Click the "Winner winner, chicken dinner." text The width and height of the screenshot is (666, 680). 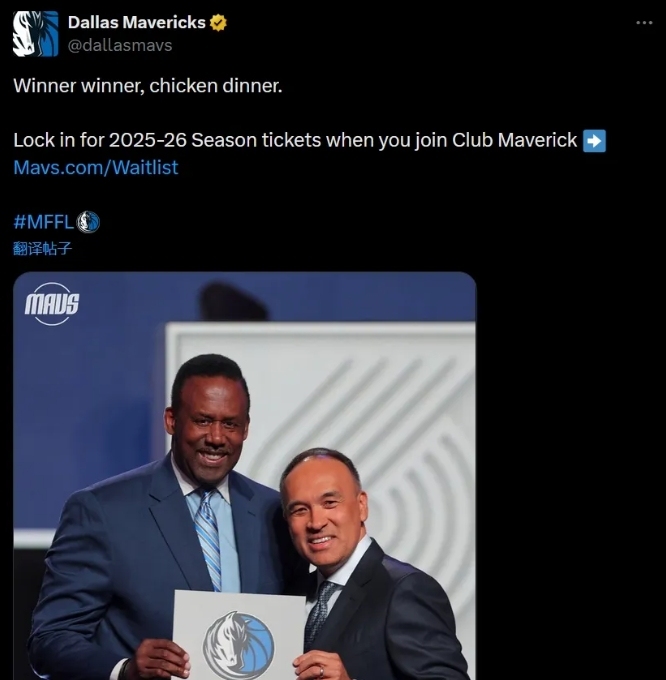[x=148, y=86]
